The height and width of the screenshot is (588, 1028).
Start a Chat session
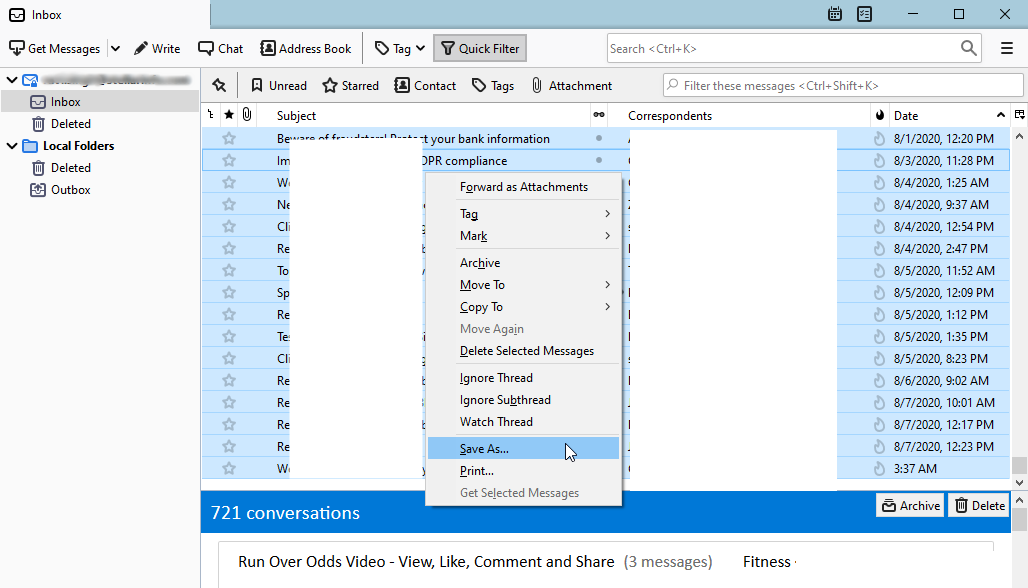(x=220, y=48)
